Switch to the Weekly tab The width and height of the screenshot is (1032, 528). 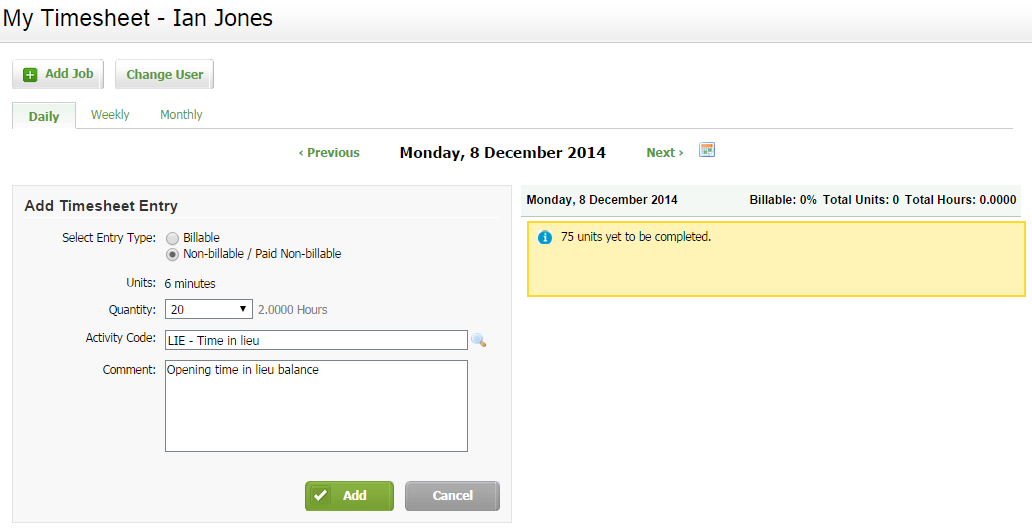110,115
